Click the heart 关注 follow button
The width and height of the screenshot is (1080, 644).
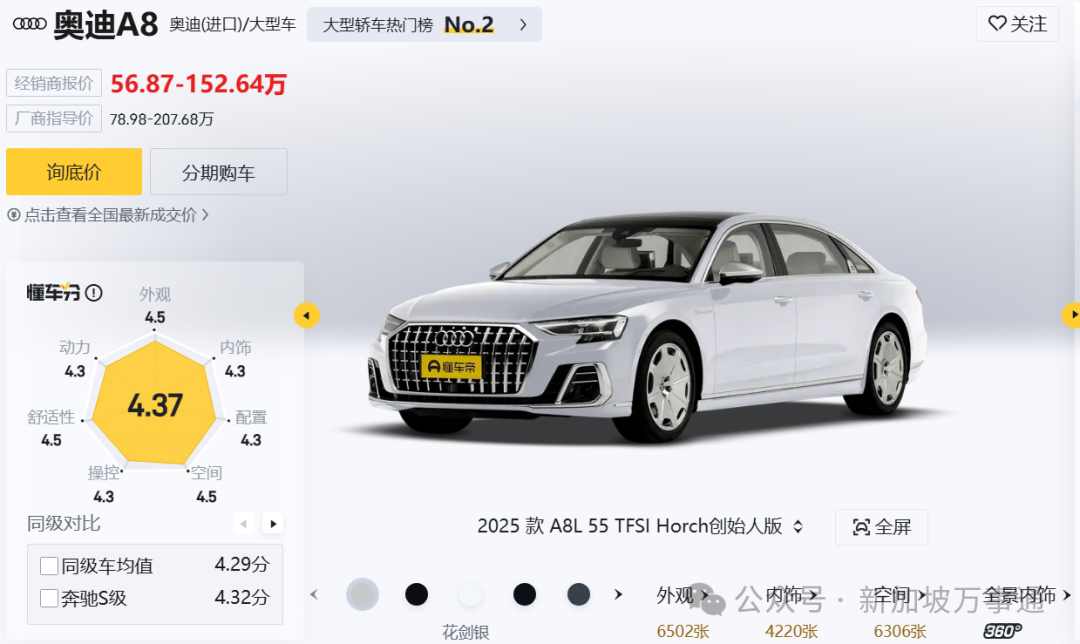click(x=1017, y=24)
